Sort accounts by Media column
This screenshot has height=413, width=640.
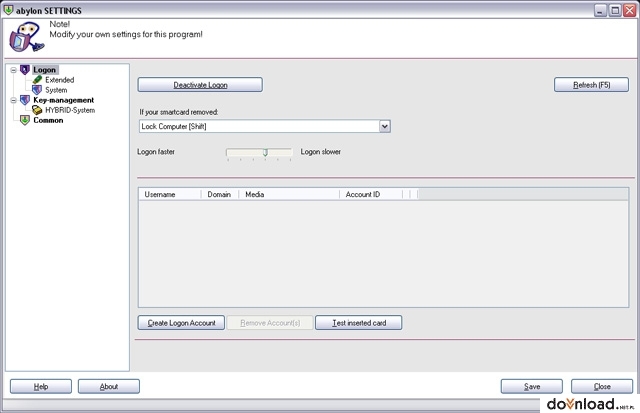(289, 195)
